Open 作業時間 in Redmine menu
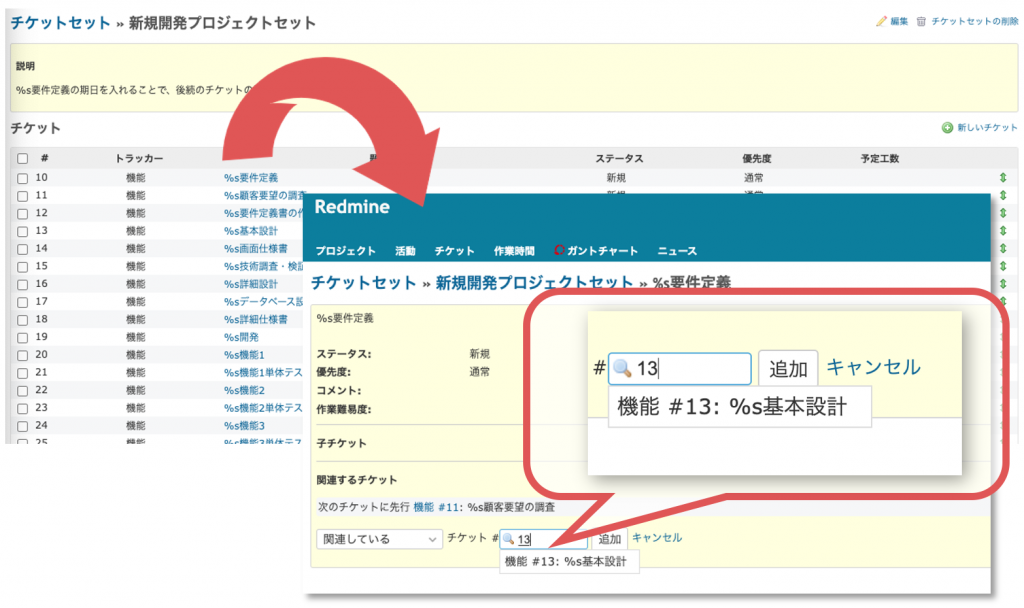Viewport: 1024px width, 608px height. point(514,251)
